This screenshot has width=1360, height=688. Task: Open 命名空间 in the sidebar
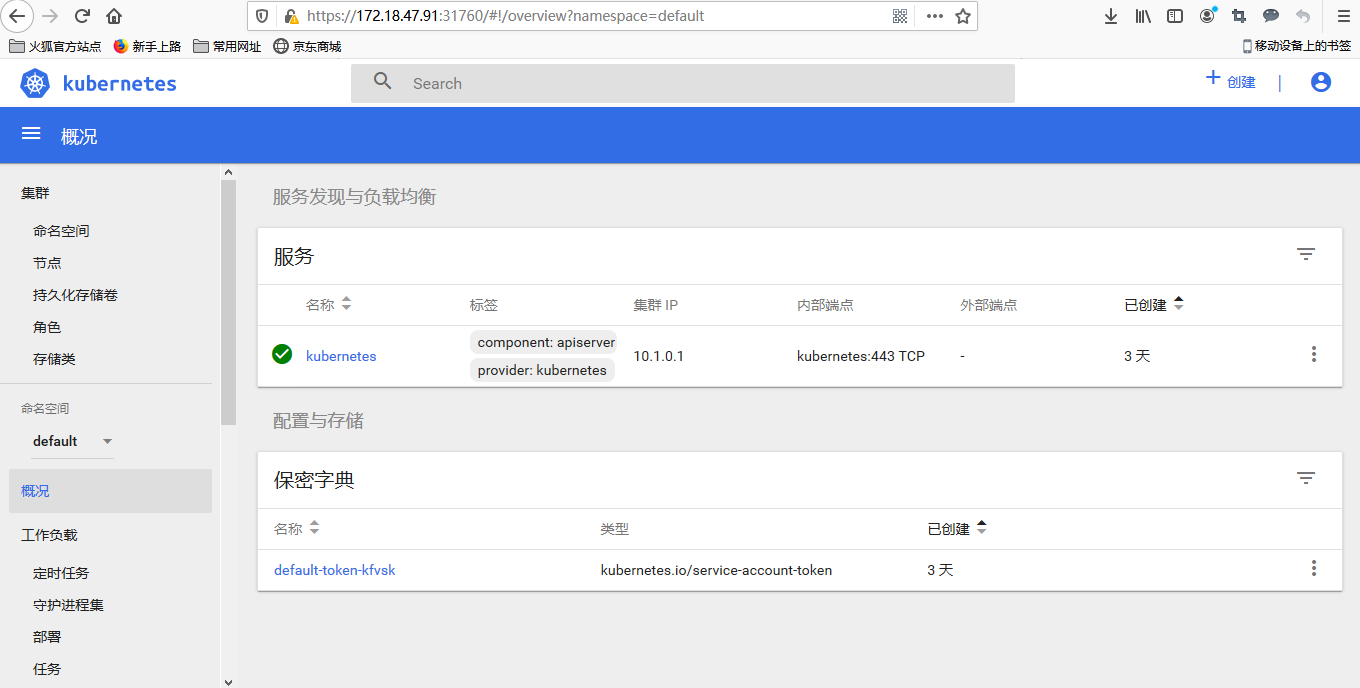pos(61,231)
